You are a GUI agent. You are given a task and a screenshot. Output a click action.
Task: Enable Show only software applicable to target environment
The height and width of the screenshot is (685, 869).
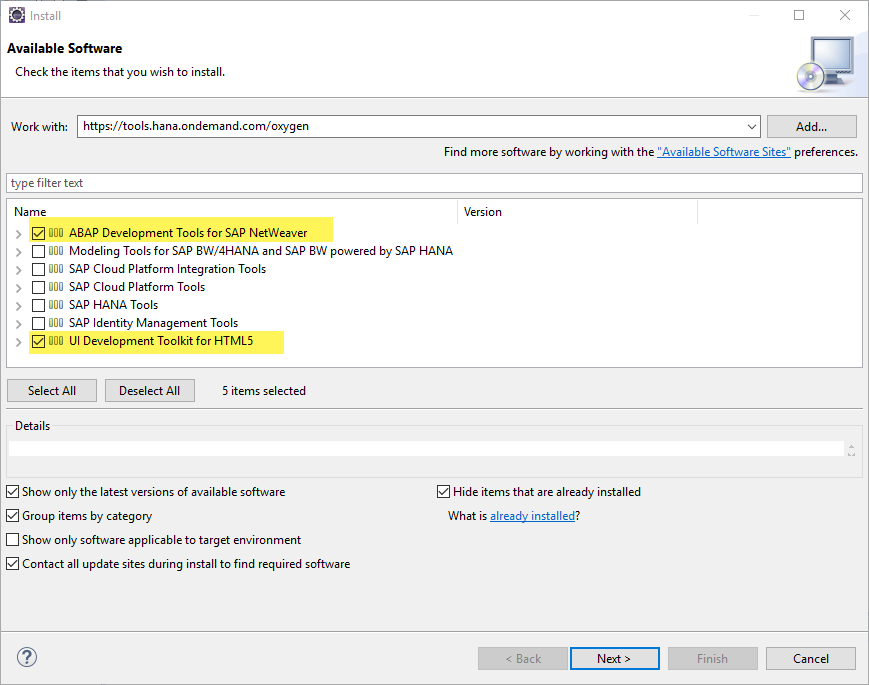[12, 539]
